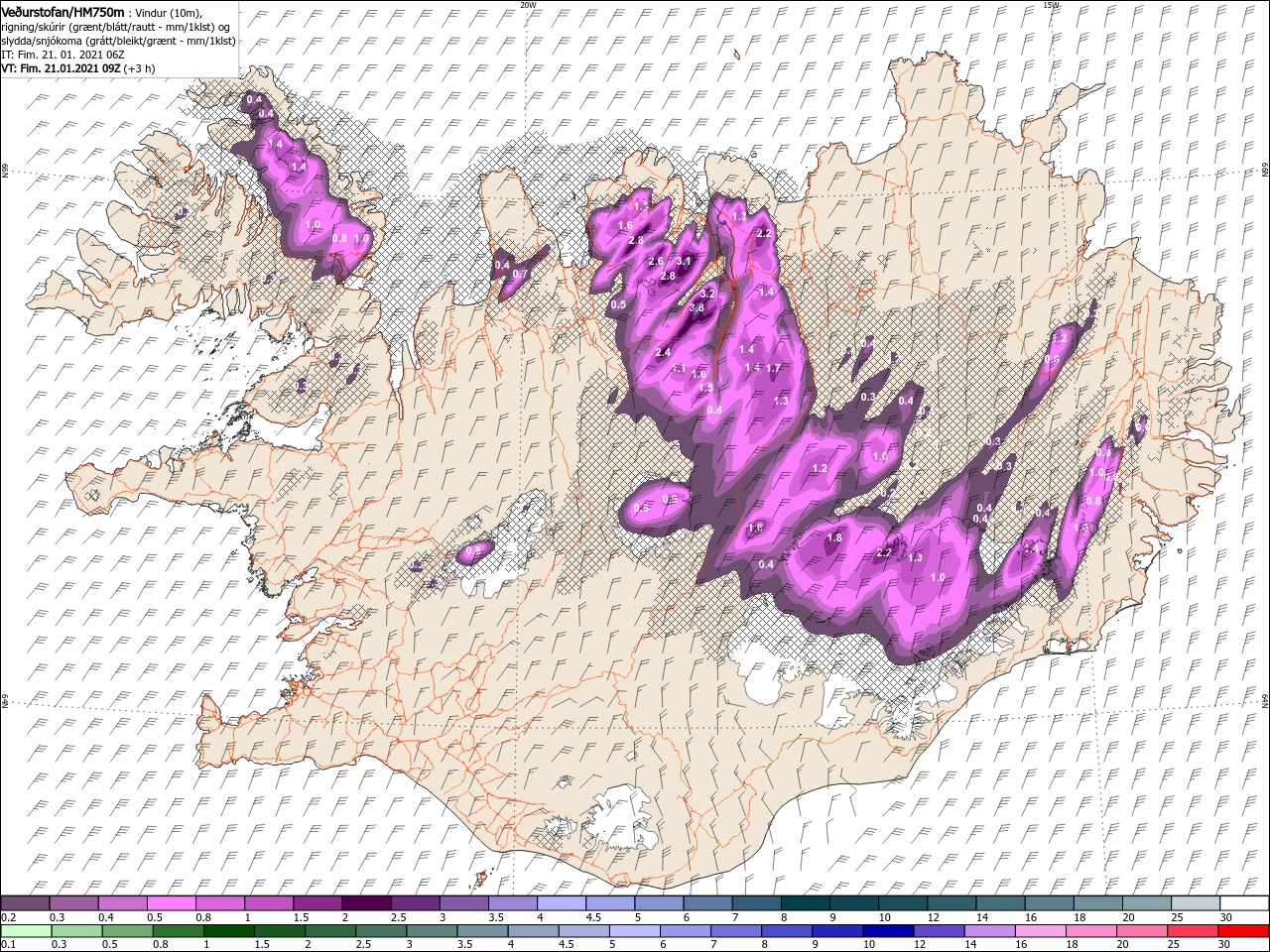Viewport: 1270px width, 952px height.
Task: Click the light pink rain swatch at 16
Action: (1041, 931)
